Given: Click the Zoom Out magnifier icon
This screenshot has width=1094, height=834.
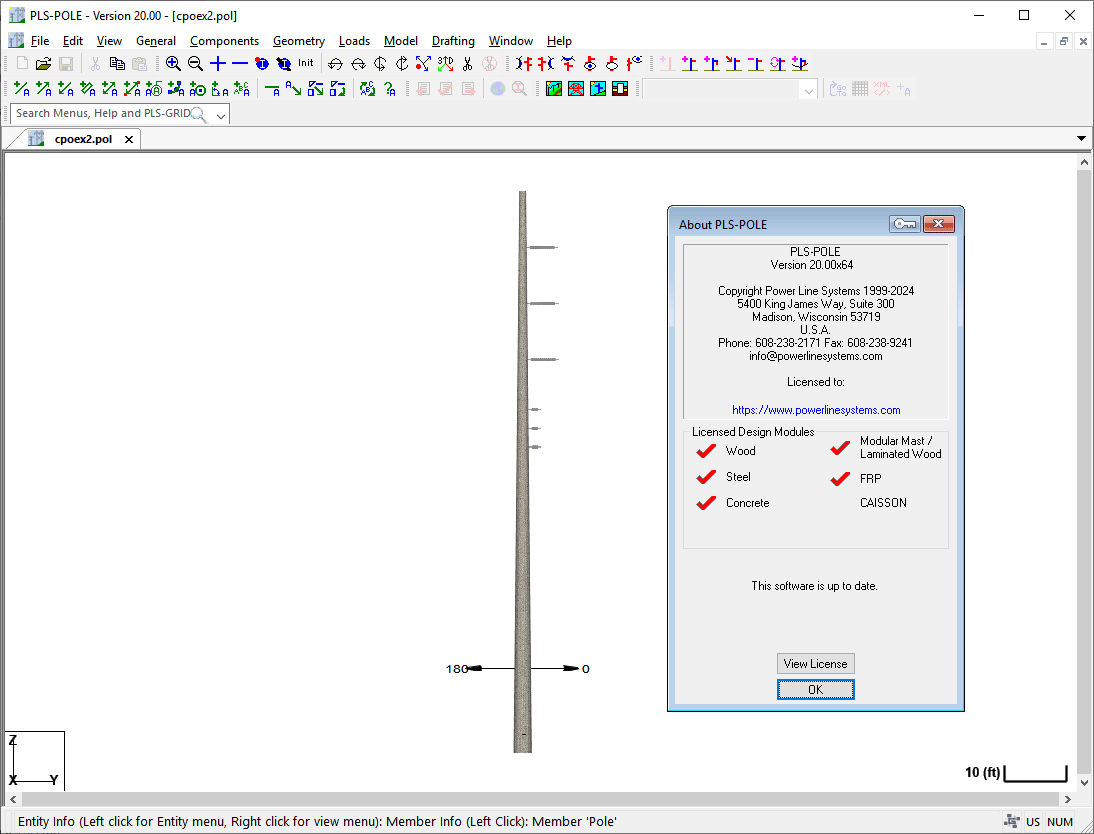Looking at the screenshot, I should (x=195, y=64).
